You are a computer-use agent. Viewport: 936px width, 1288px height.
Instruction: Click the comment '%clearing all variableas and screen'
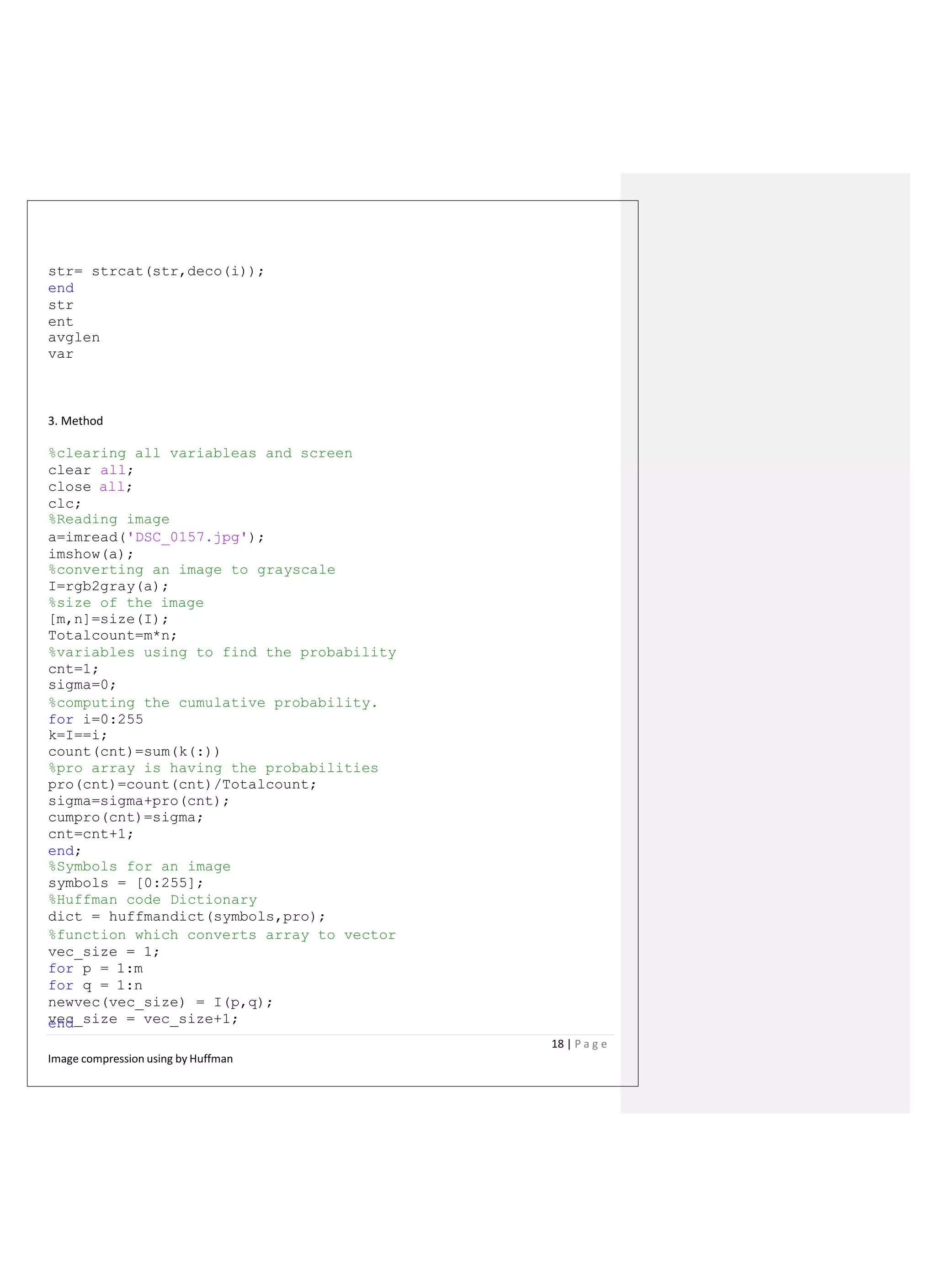click(201, 453)
